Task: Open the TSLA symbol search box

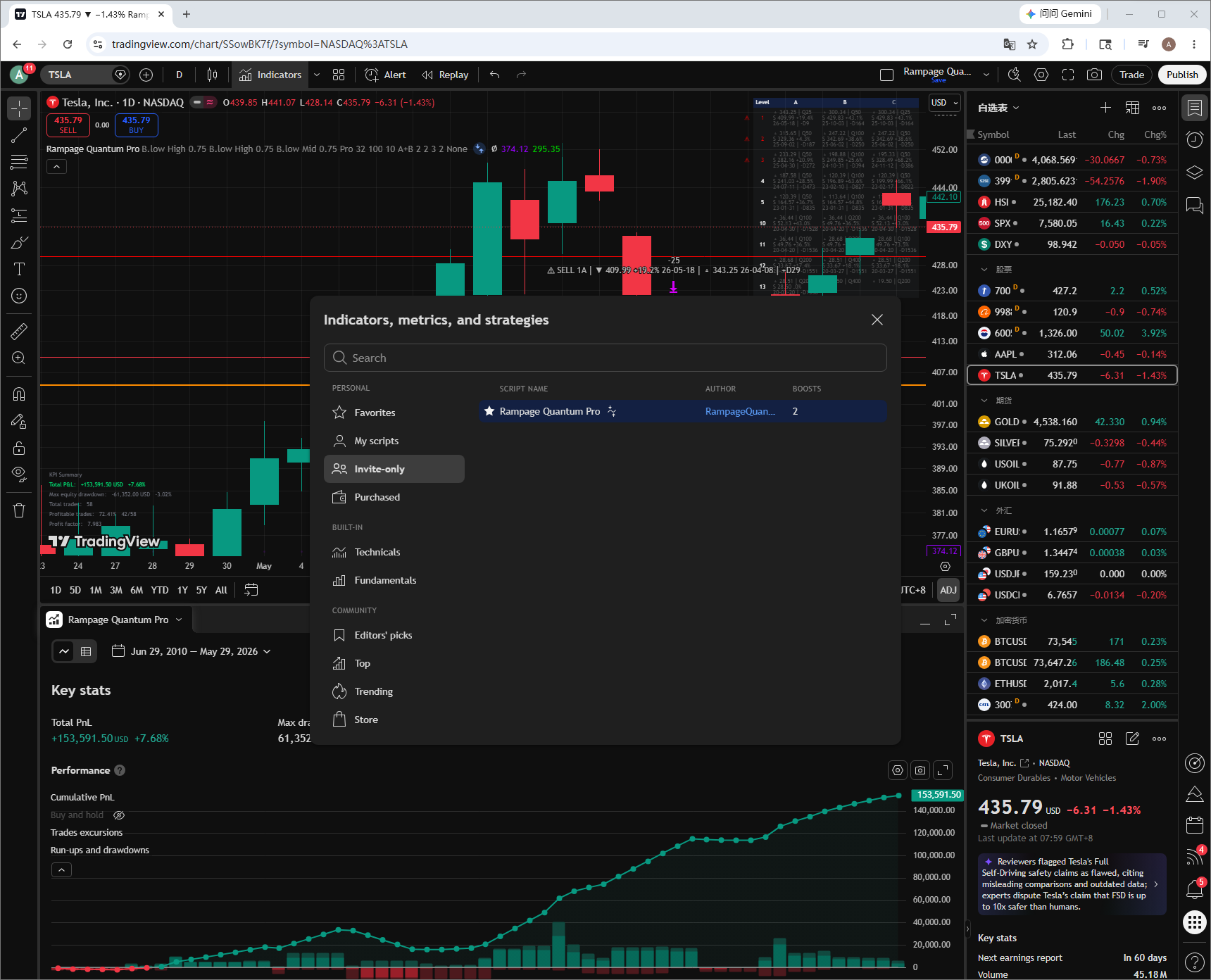Action: tap(85, 75)
